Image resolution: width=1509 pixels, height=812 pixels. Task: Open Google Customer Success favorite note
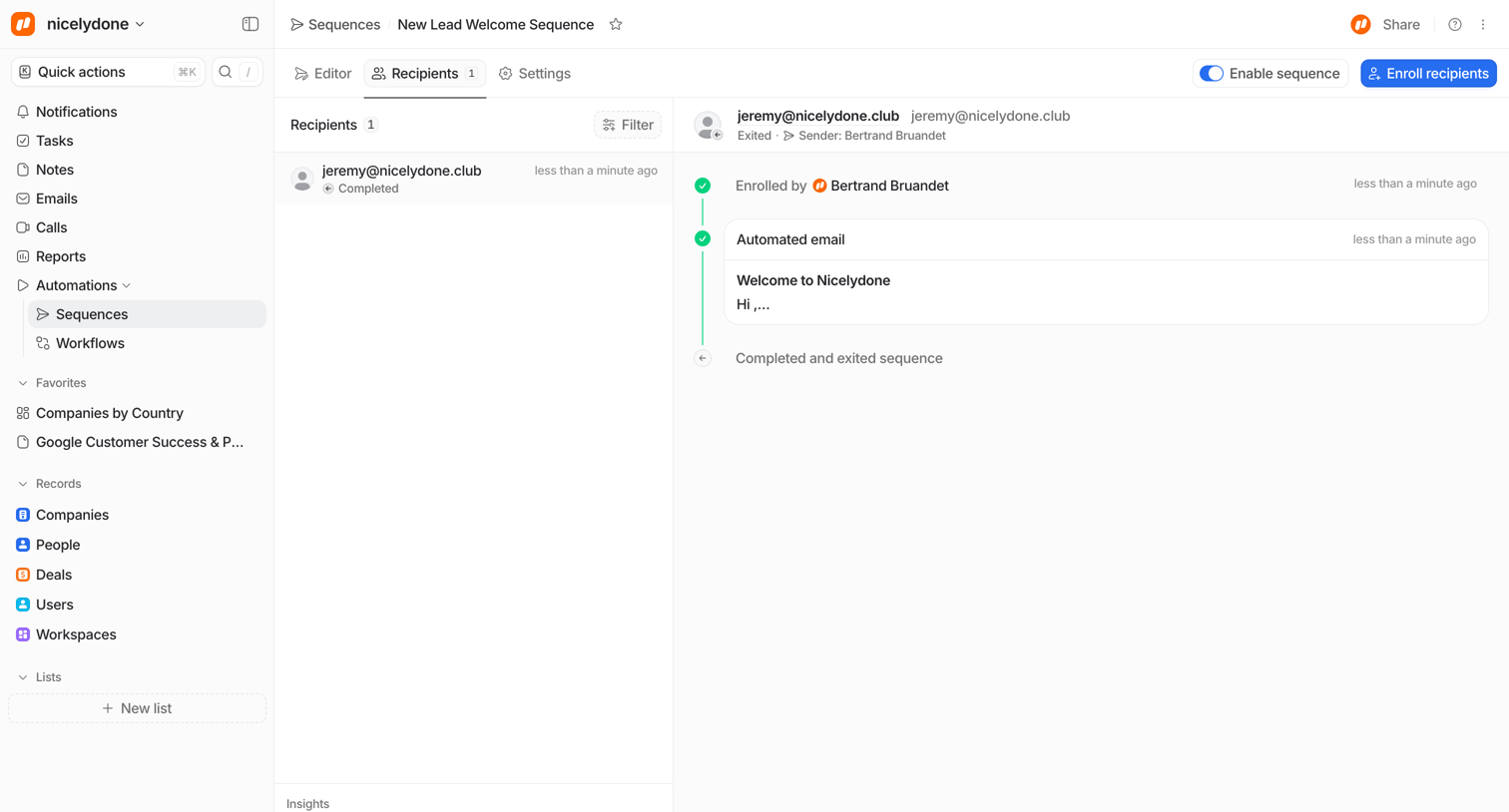pos(138,442)
